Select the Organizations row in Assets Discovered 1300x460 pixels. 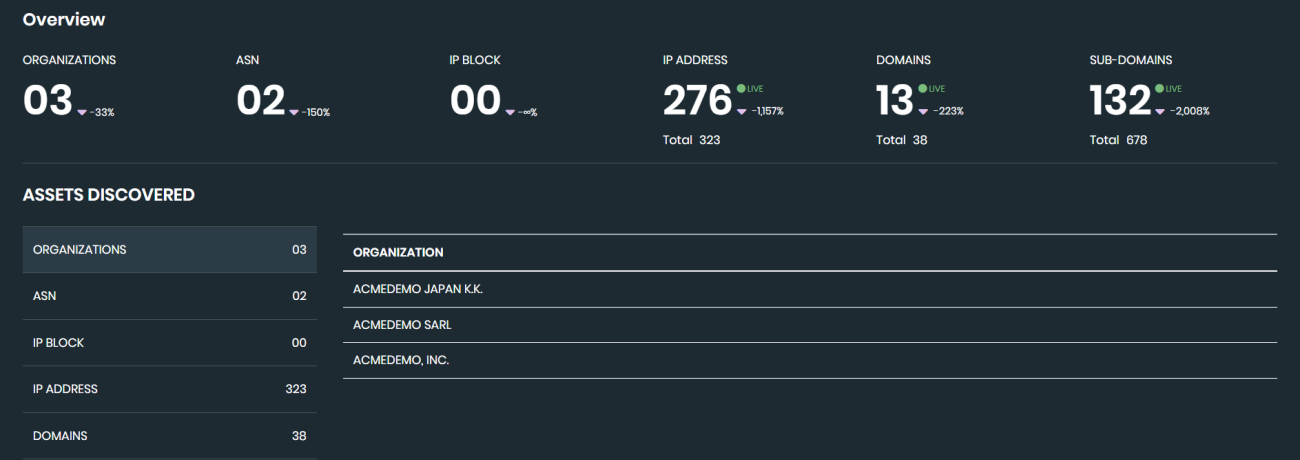[x=169, y=249]
